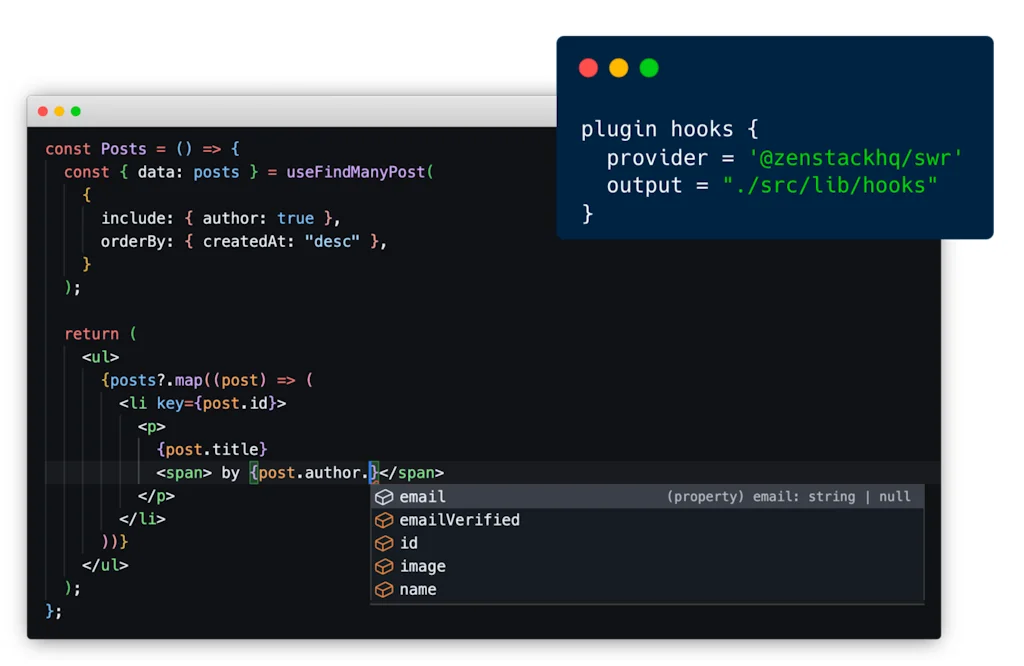Click the icon next to the image suggestion
This screenshot has height=666, width=1024.
coord(385,566)
